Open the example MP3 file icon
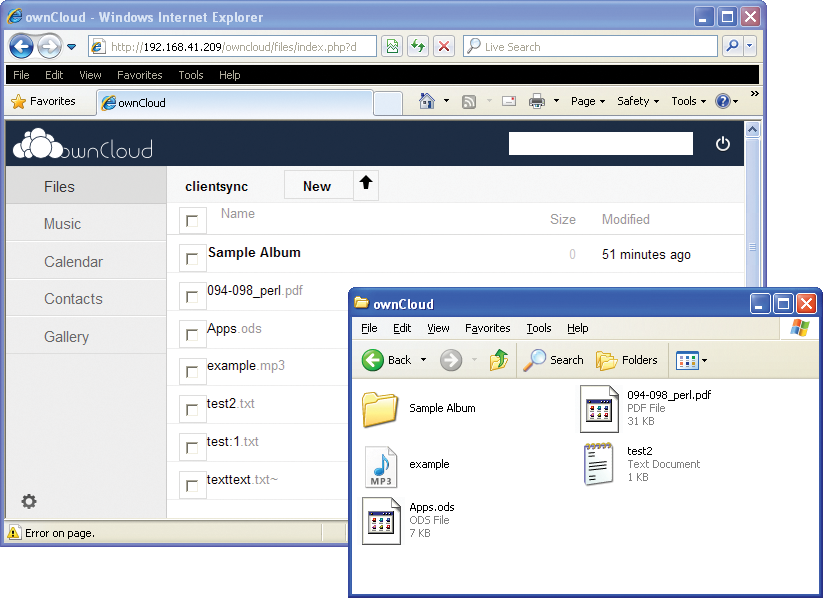The height and width of the screenshot is (598, 823). tap(380, 466)
